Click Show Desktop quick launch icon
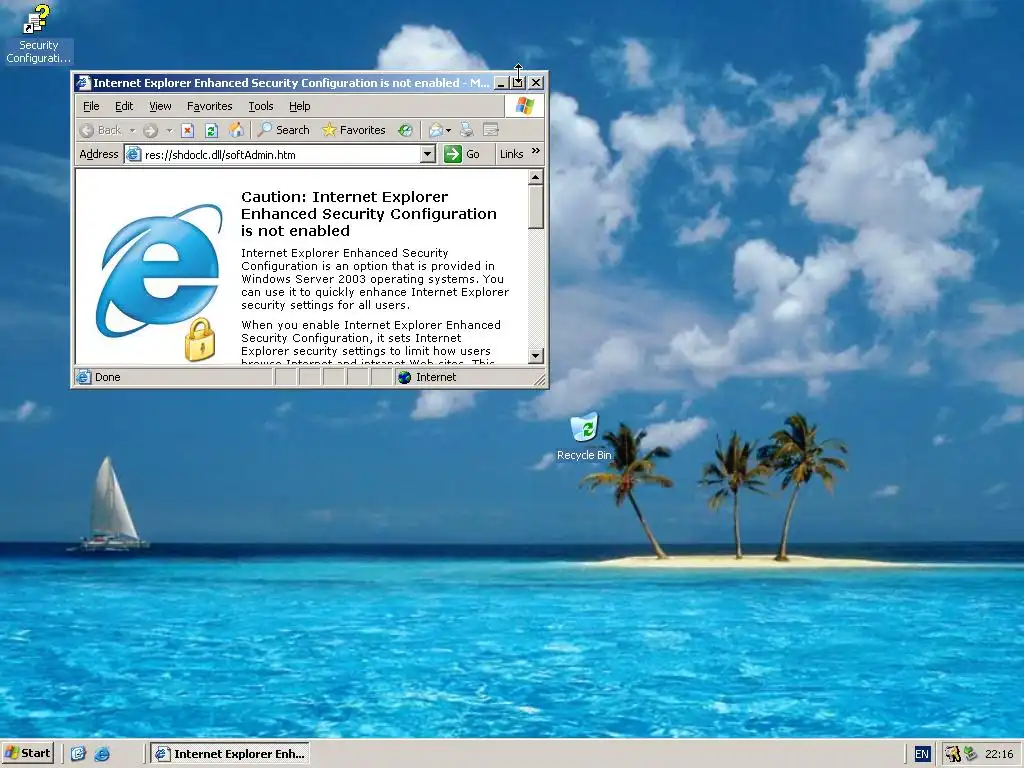The image size is (1024, 768). coord(78,754)
